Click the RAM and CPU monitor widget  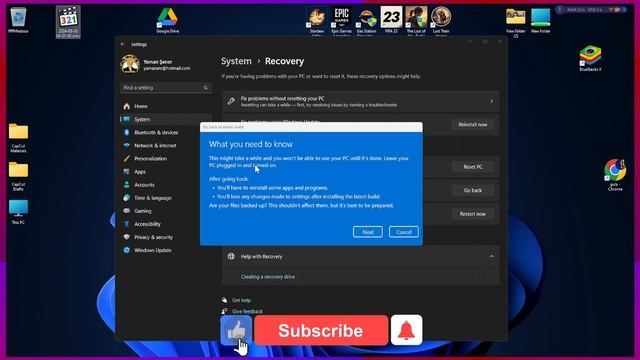pyautogui.click(x=591, y=9)
